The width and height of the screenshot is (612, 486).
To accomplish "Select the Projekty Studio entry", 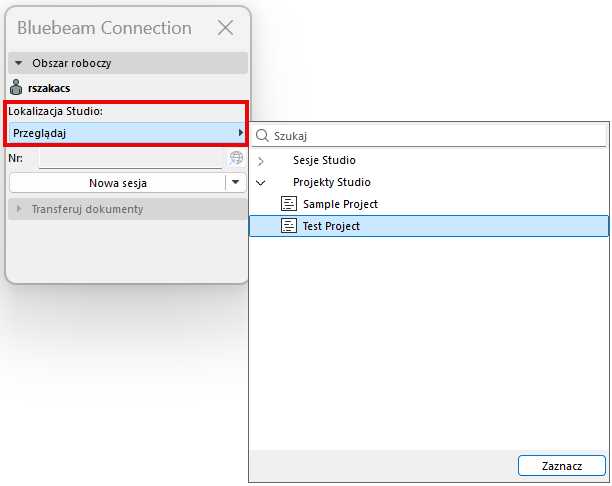I will [x=331, y=182].
